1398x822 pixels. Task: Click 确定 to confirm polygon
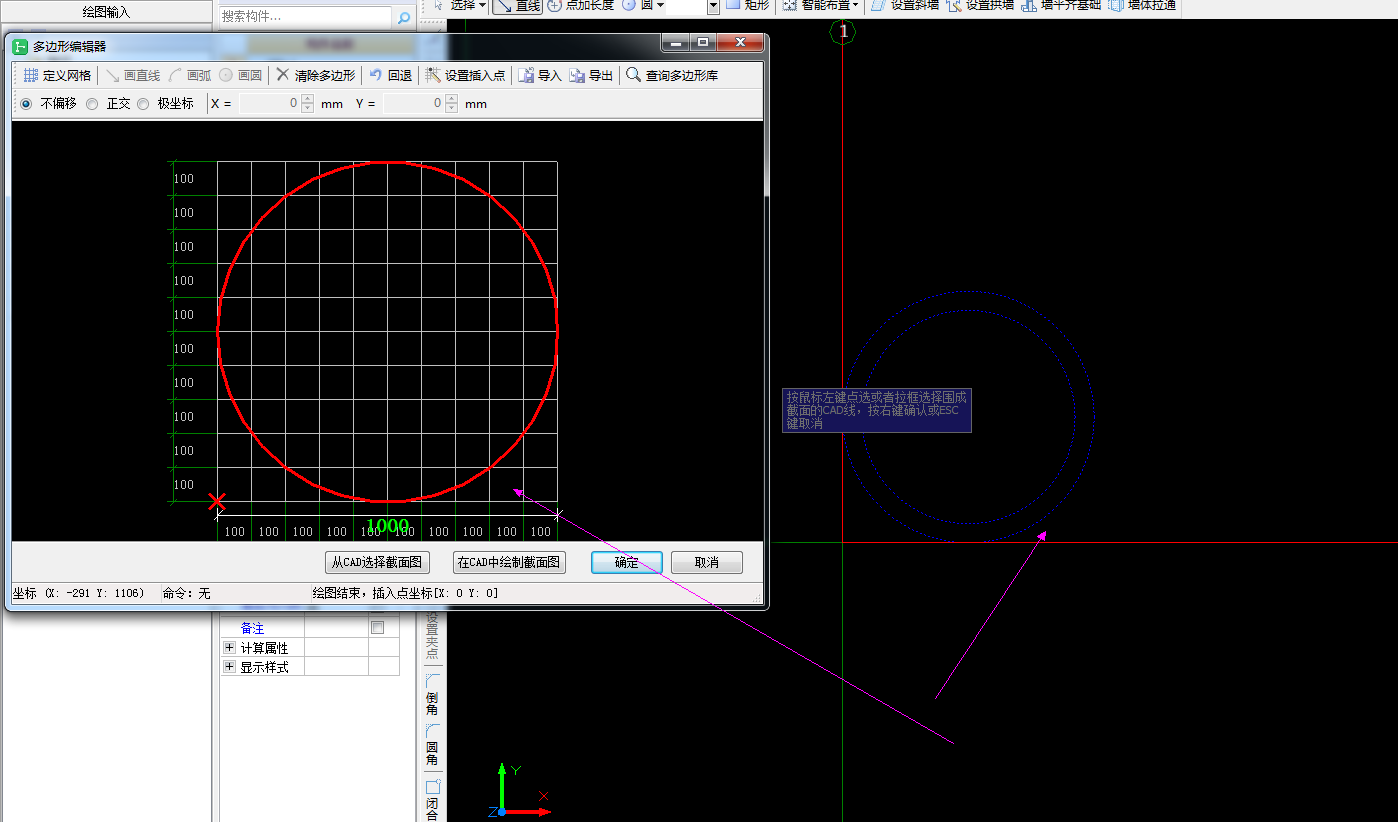coord(627,562)
